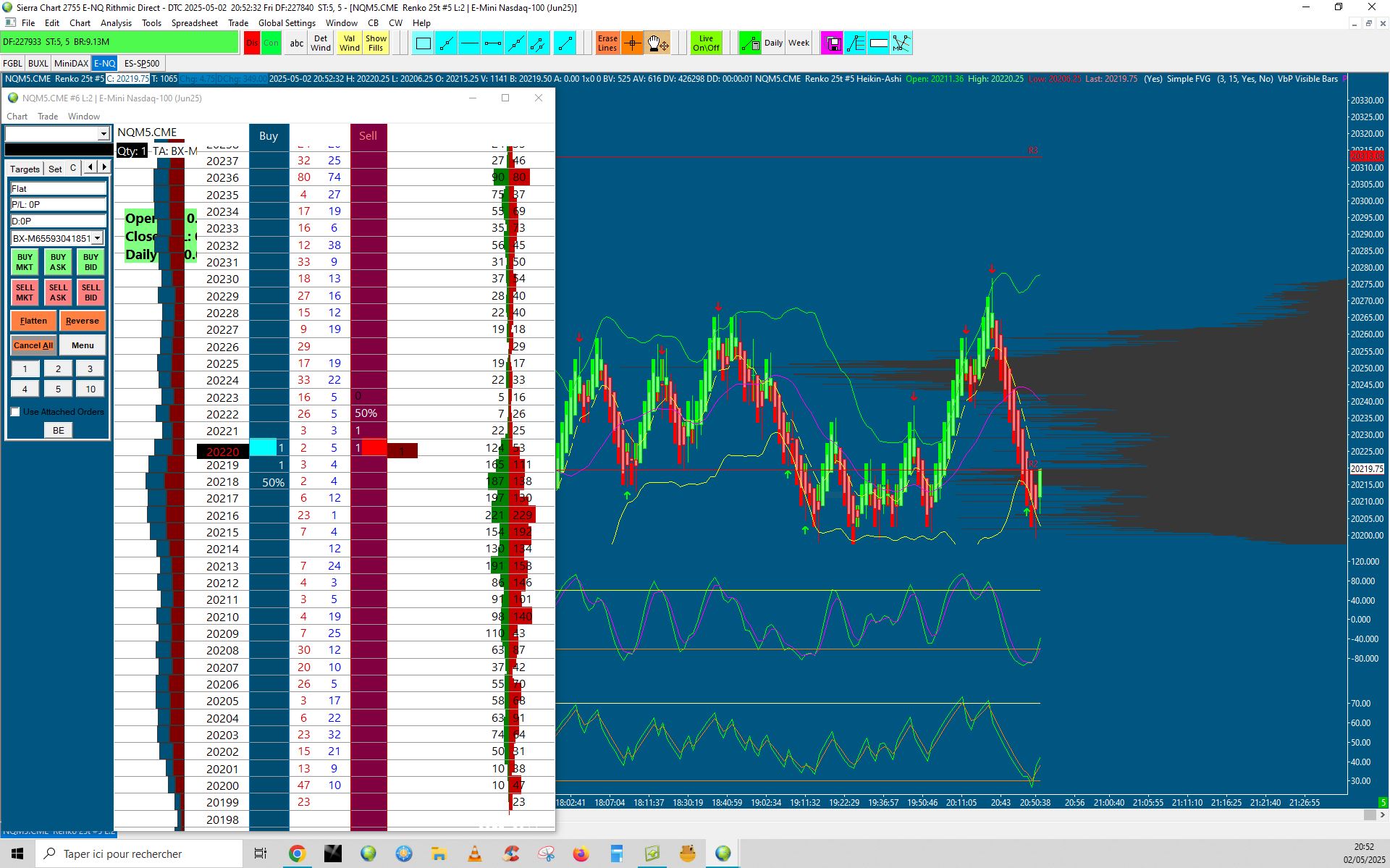Click right arrow next to tab C
The height and width of the screenshot is (868, 1390).
pos(104,167)
